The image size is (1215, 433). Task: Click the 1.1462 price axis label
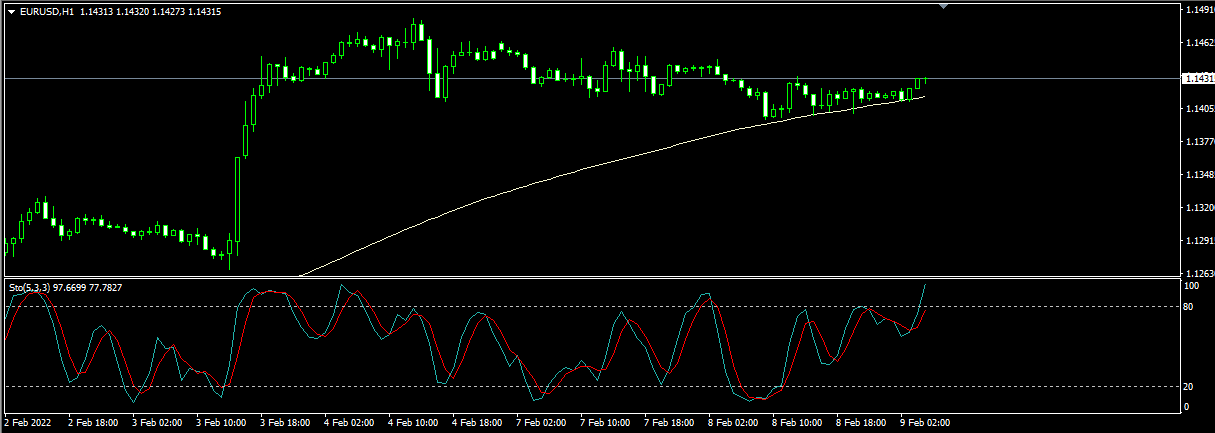[x=1198, y=43]
